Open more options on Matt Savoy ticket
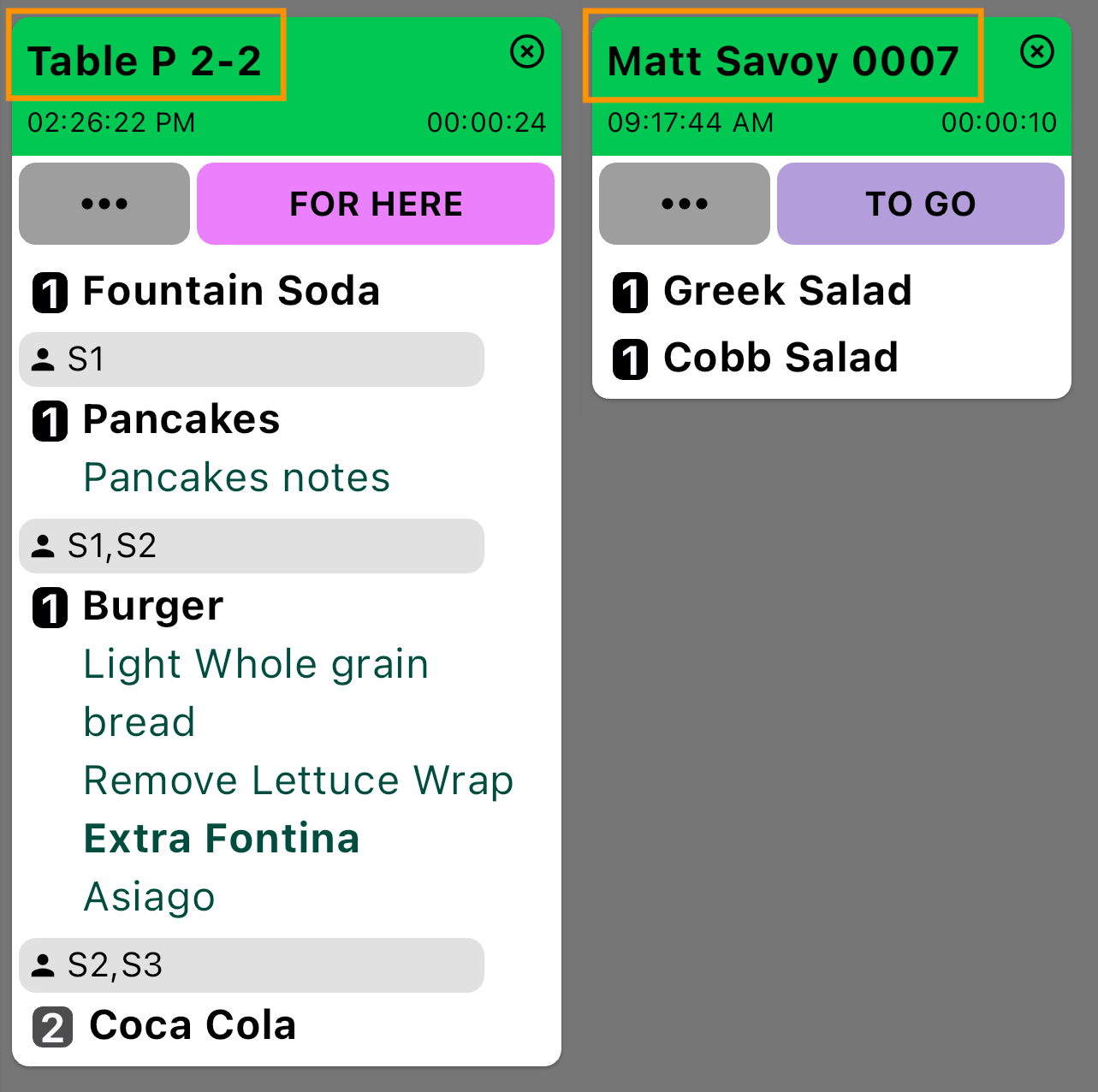This screenshot has width=1098, height=1092. [x=685, y=204]
